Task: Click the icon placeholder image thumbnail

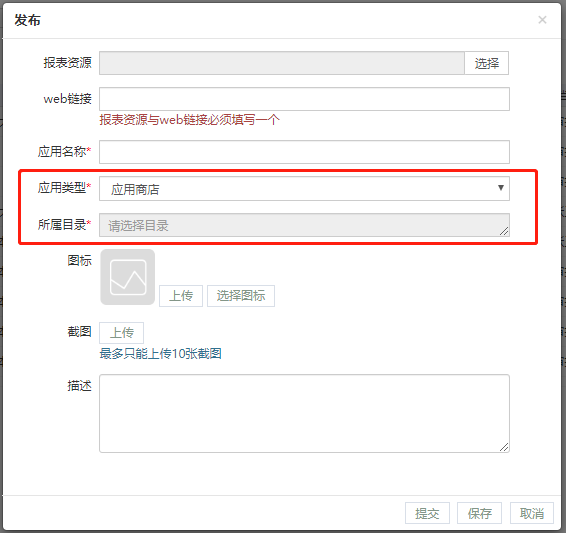Action: tap(128, 277)
